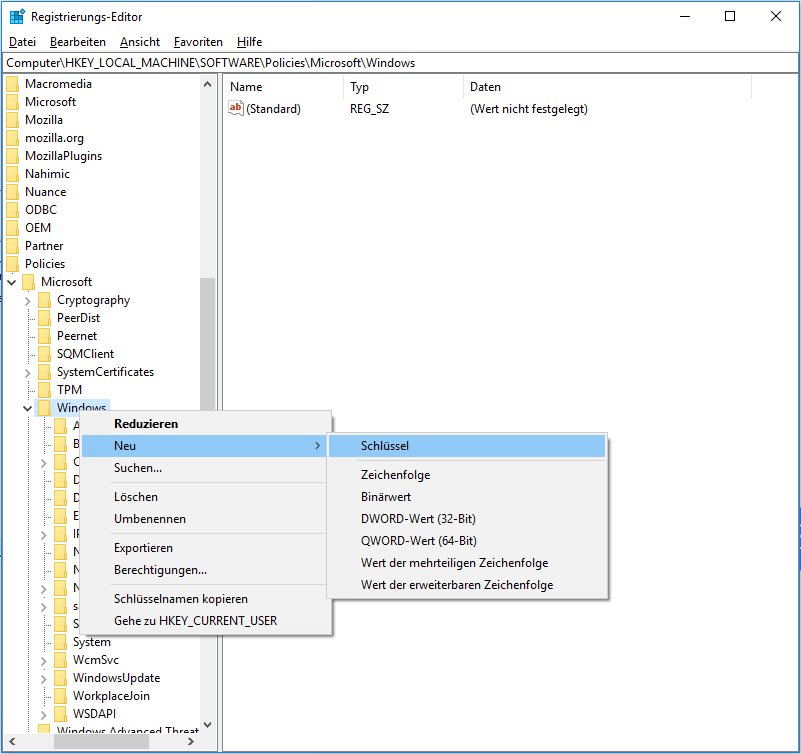Screen dimensions: 801x754
Task: Collapse the Windows key
Action: 28,408
